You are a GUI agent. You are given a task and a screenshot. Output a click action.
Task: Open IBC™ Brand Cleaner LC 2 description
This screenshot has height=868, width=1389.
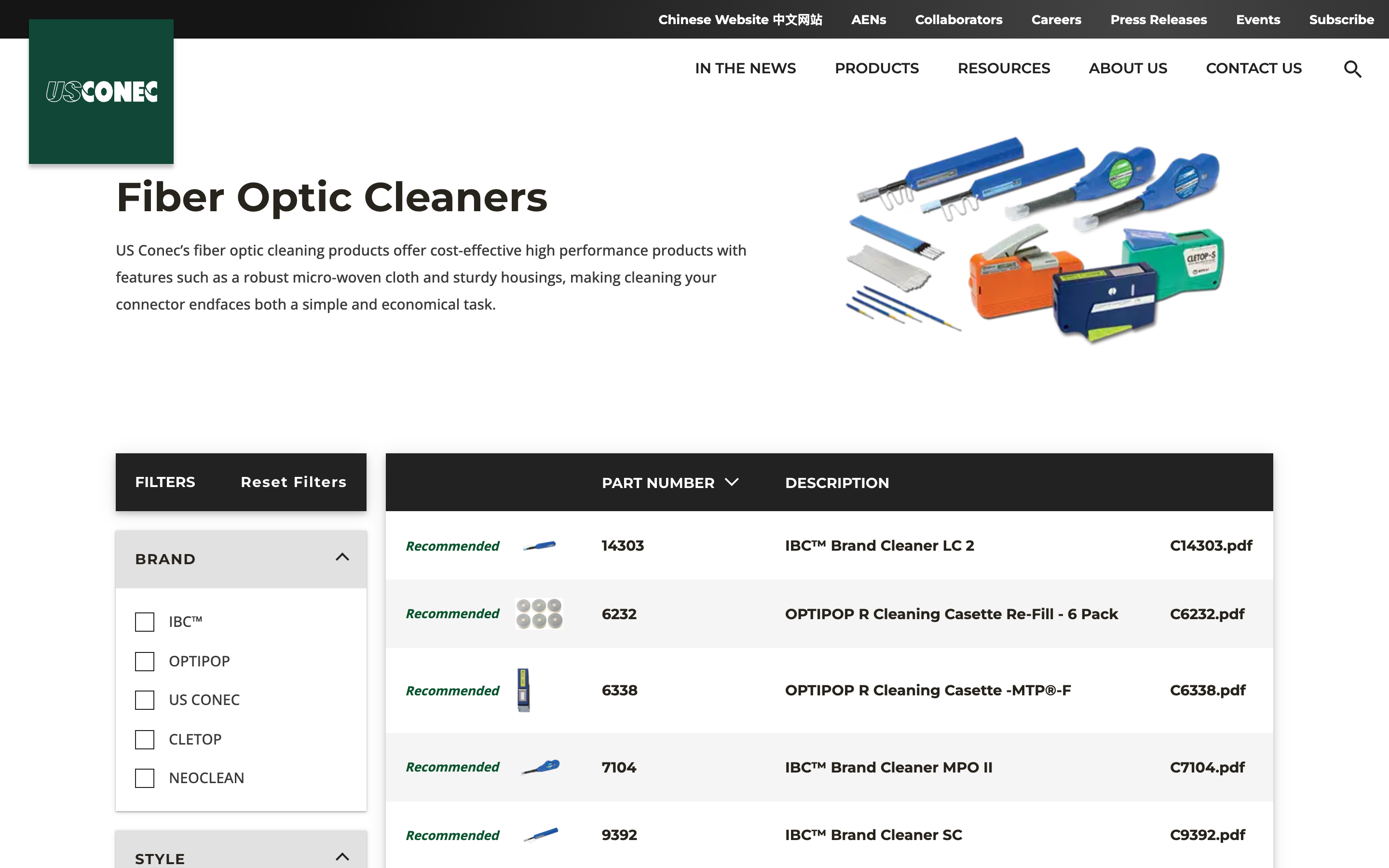coord(879,545)
